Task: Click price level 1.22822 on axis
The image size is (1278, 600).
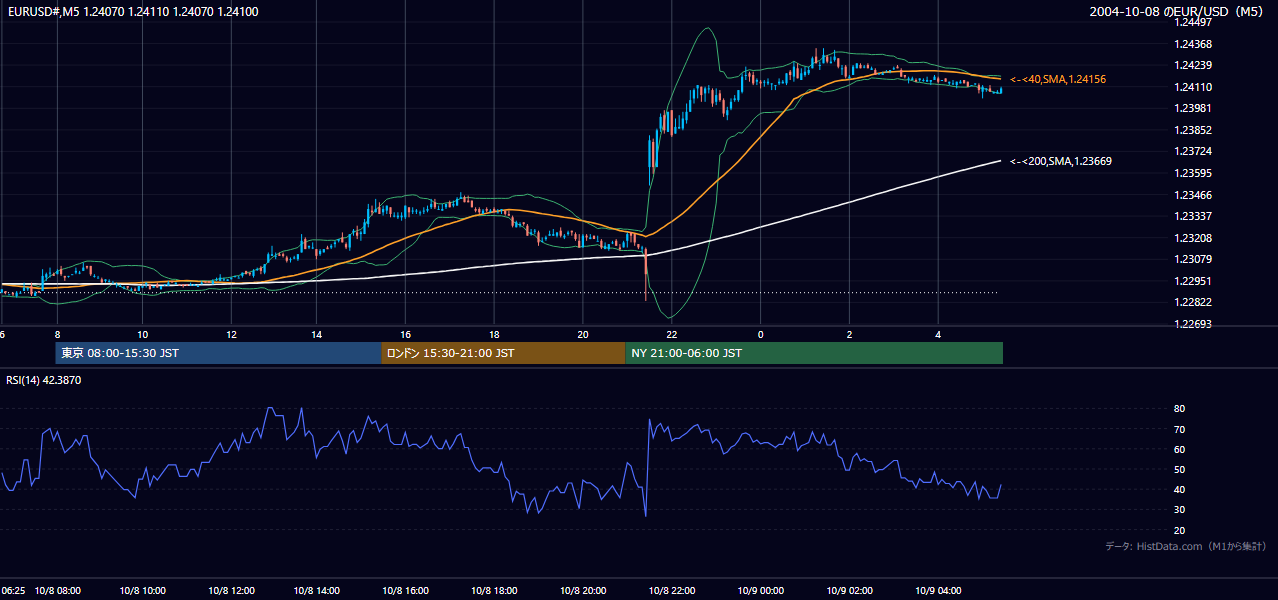Action: coord(1191,302)
